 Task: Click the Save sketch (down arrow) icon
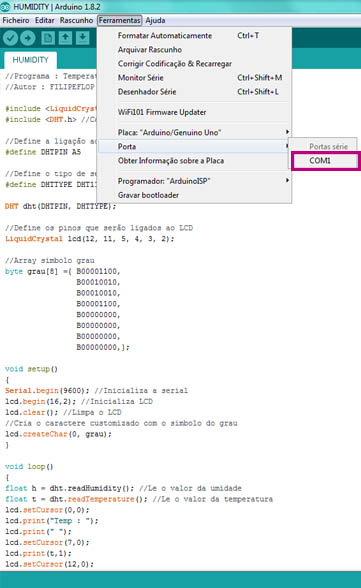(82, 38)
